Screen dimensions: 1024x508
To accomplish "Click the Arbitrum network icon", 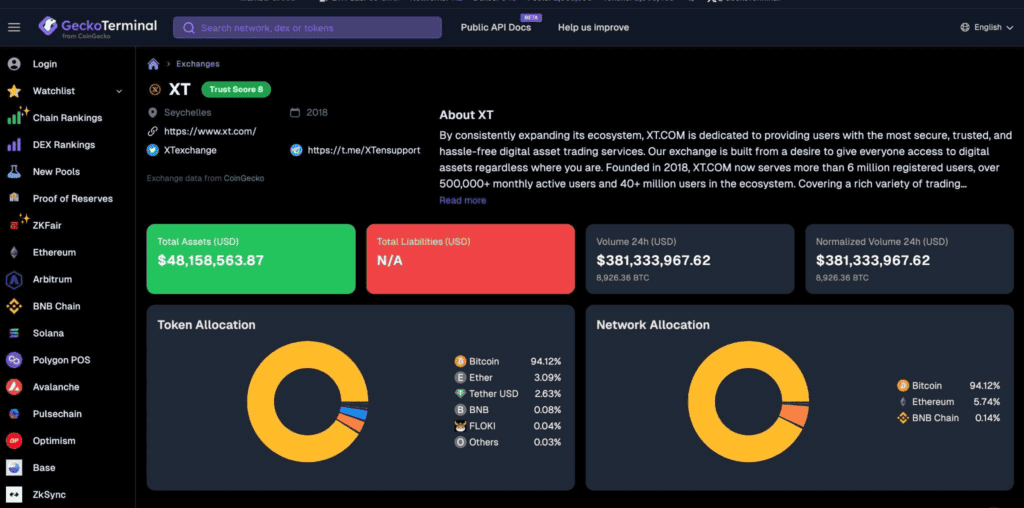I will point(14,279).
